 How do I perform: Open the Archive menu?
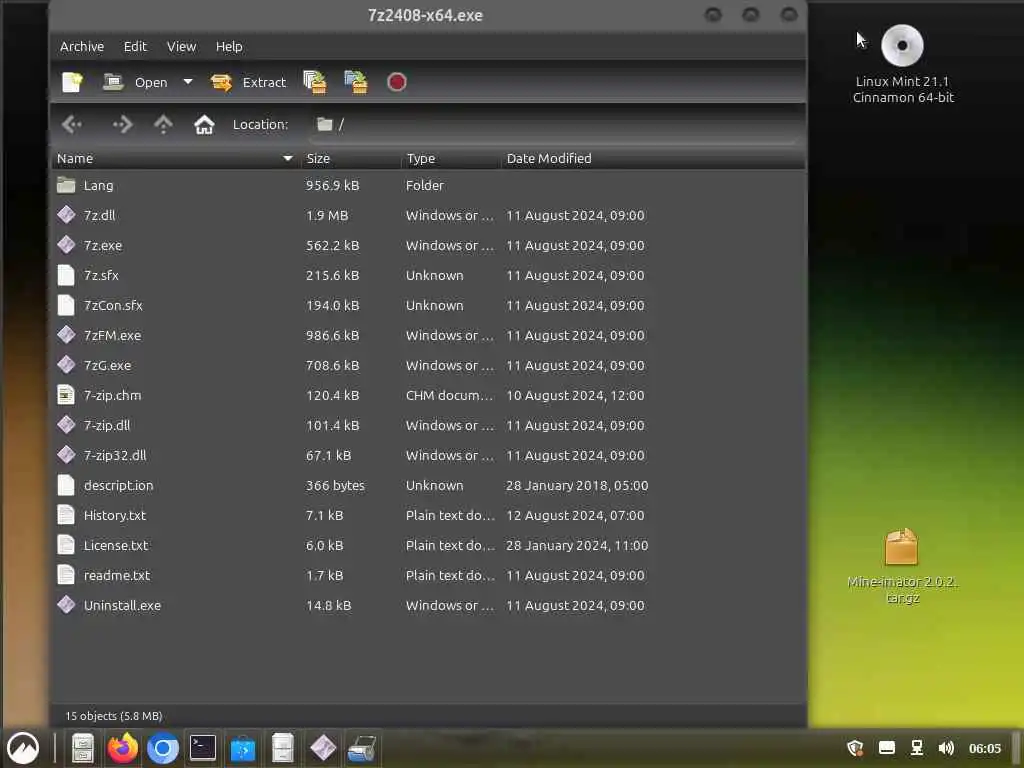(x=82, y=46)
